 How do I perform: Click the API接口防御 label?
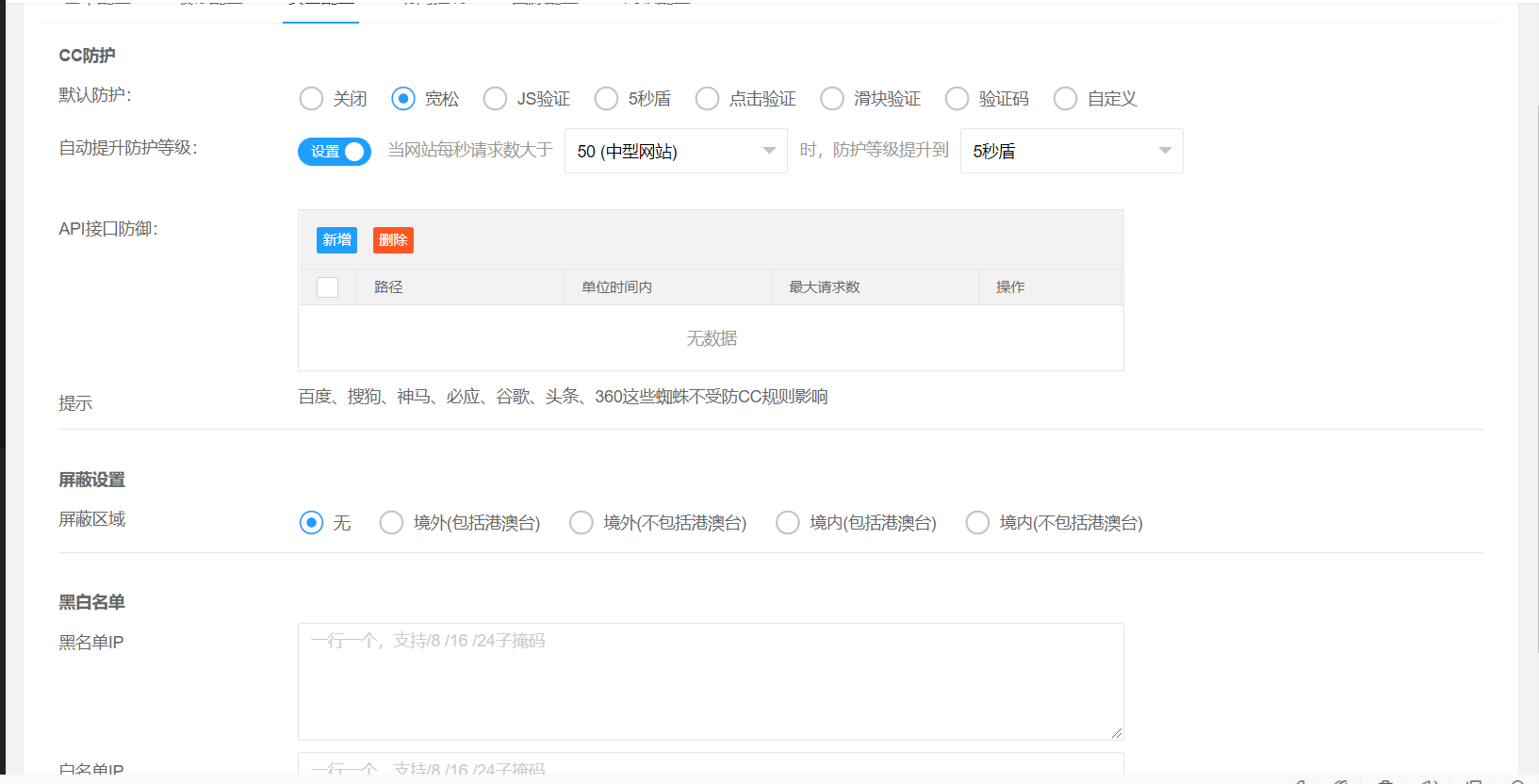click(108, 229)
